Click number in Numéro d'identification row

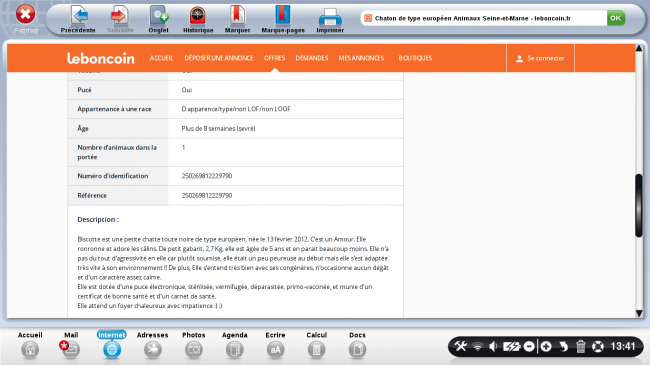tap(207, 176)
